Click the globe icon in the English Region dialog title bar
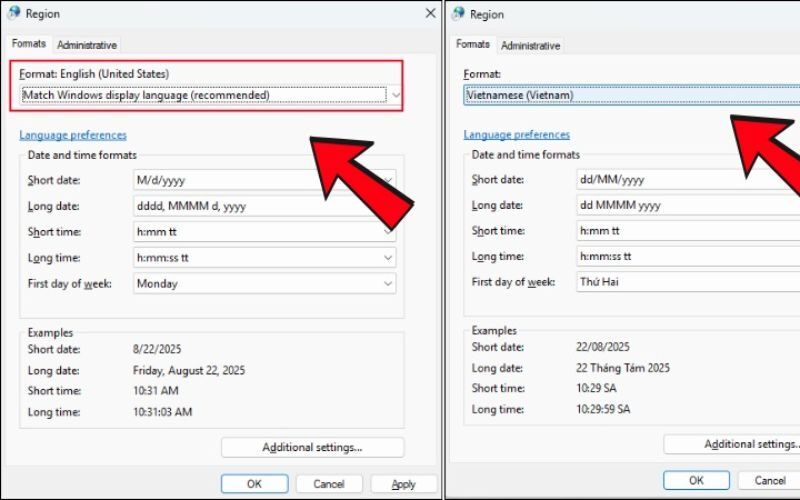This screenshot has width=800, height=500. tap(14, 14)
